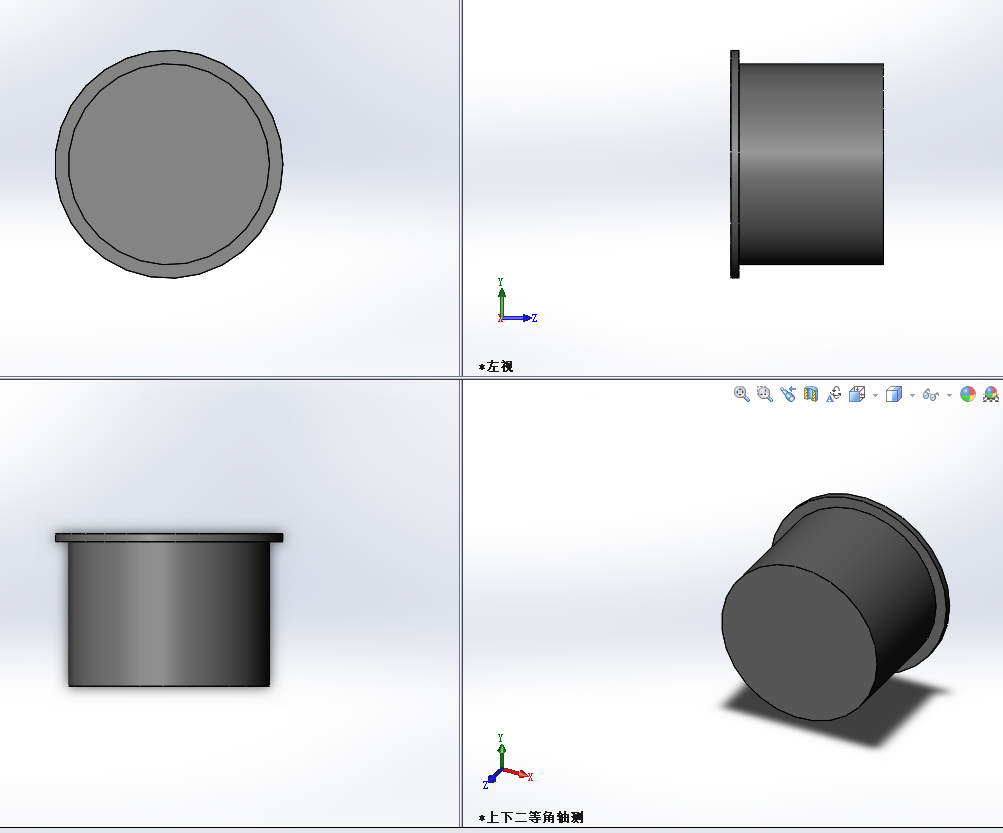This screenshot has height=833, width=1003.
Task: Expand the View Orientation dropdown arrow
Action: (875, 395)
